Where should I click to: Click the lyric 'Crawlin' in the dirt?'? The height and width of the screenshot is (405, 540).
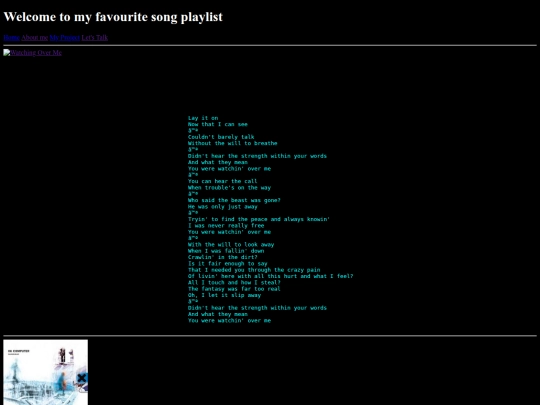[x=222, y=257]
